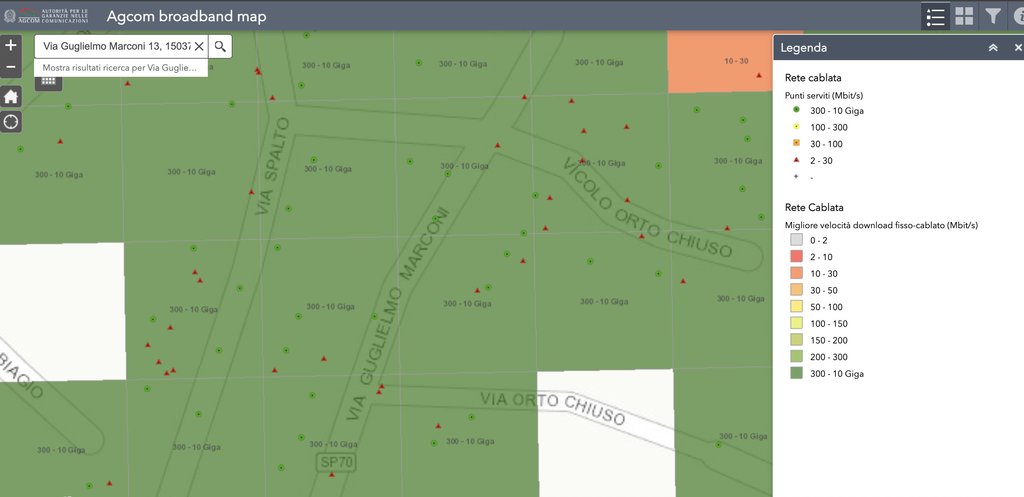Click the 300 - 10 Giga legend swatch
The width and height of the screenshot is (1024, 497).
coord(796,373)
